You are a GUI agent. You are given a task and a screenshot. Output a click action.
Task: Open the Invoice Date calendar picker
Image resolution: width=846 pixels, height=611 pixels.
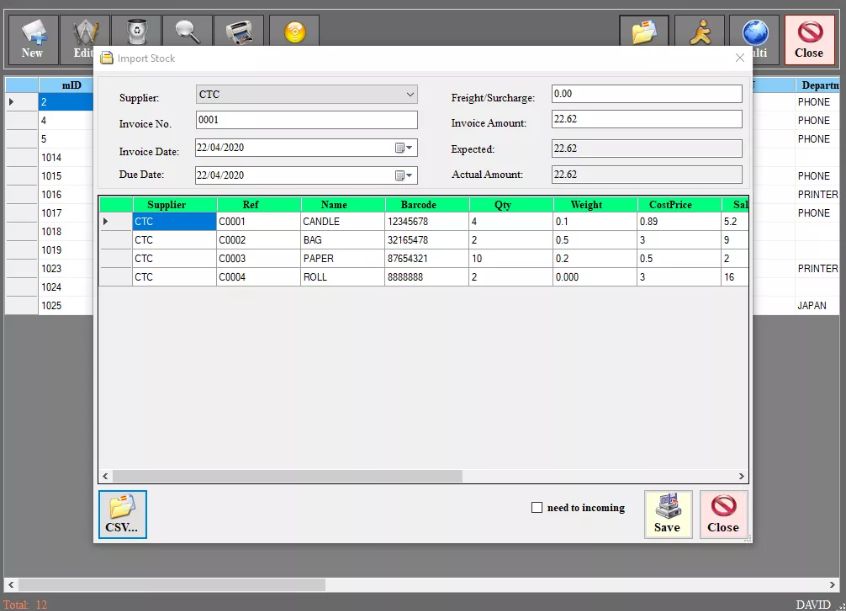point(403,148)
